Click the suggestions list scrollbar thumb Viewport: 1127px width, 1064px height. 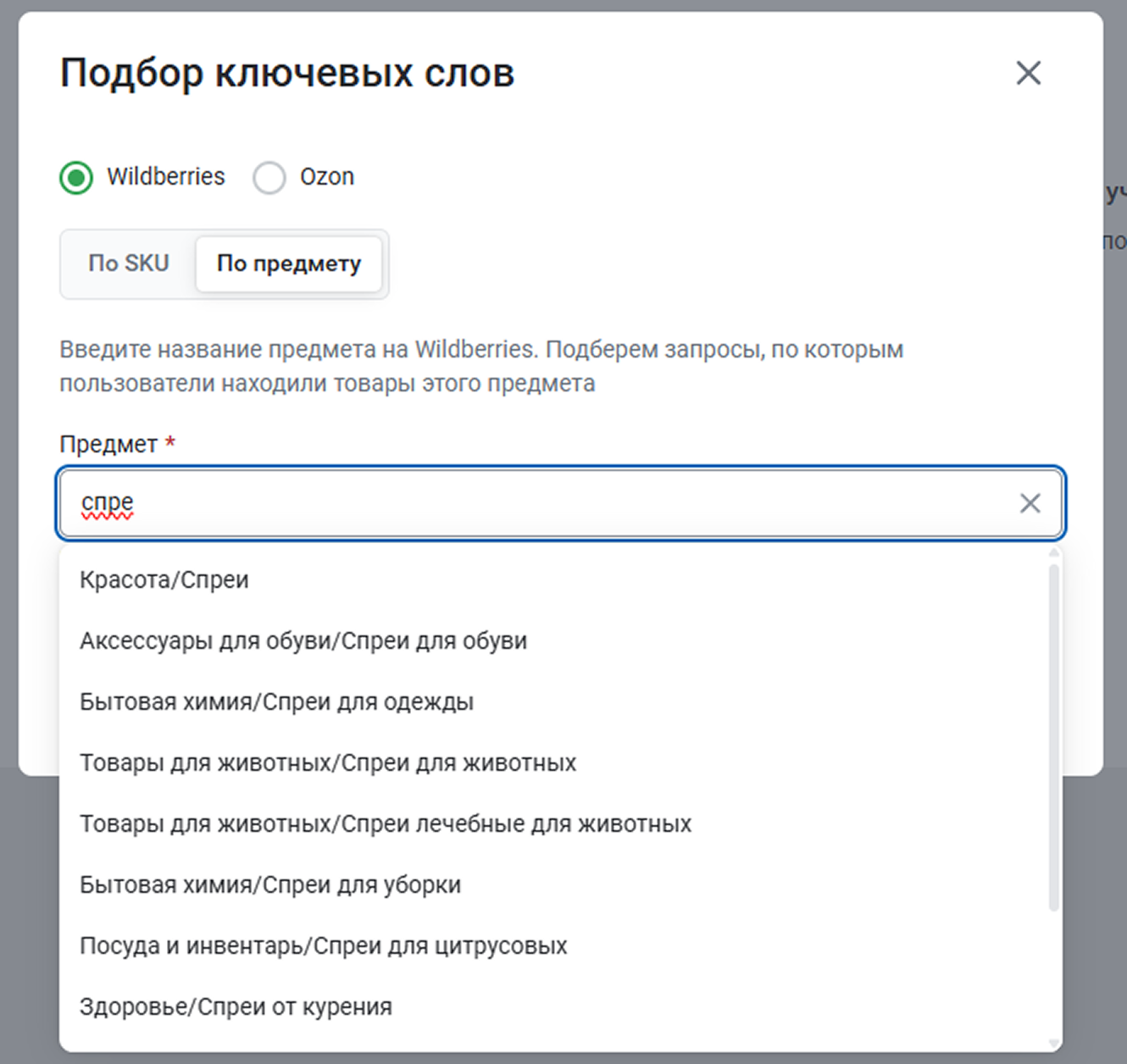[1054, 737]
